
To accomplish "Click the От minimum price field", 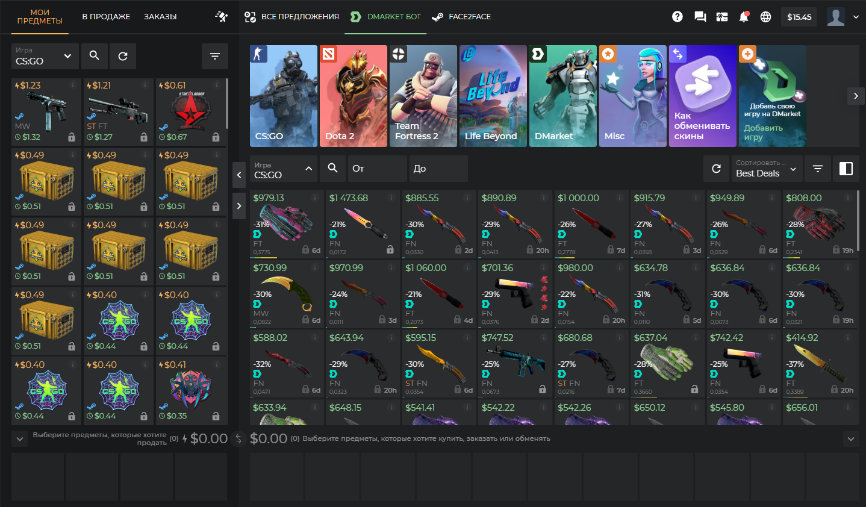I will click(x=377, y=168).
